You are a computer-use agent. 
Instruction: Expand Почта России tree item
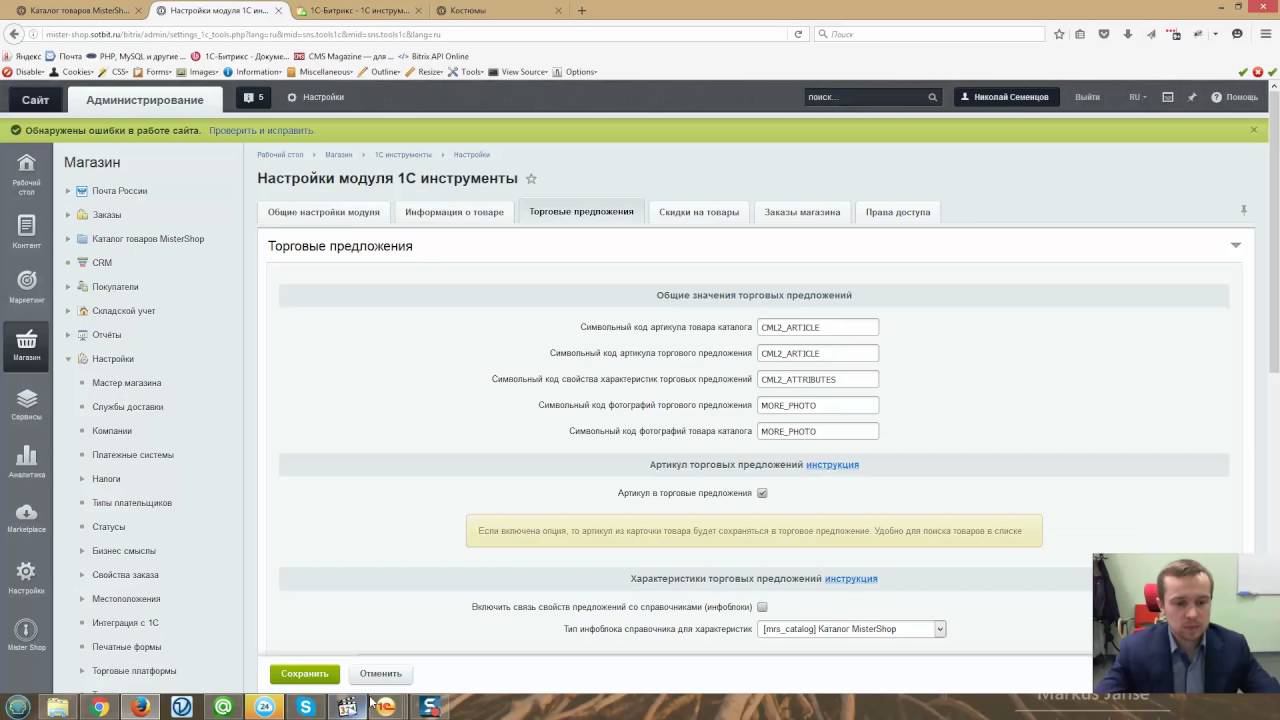coord(68,191)
